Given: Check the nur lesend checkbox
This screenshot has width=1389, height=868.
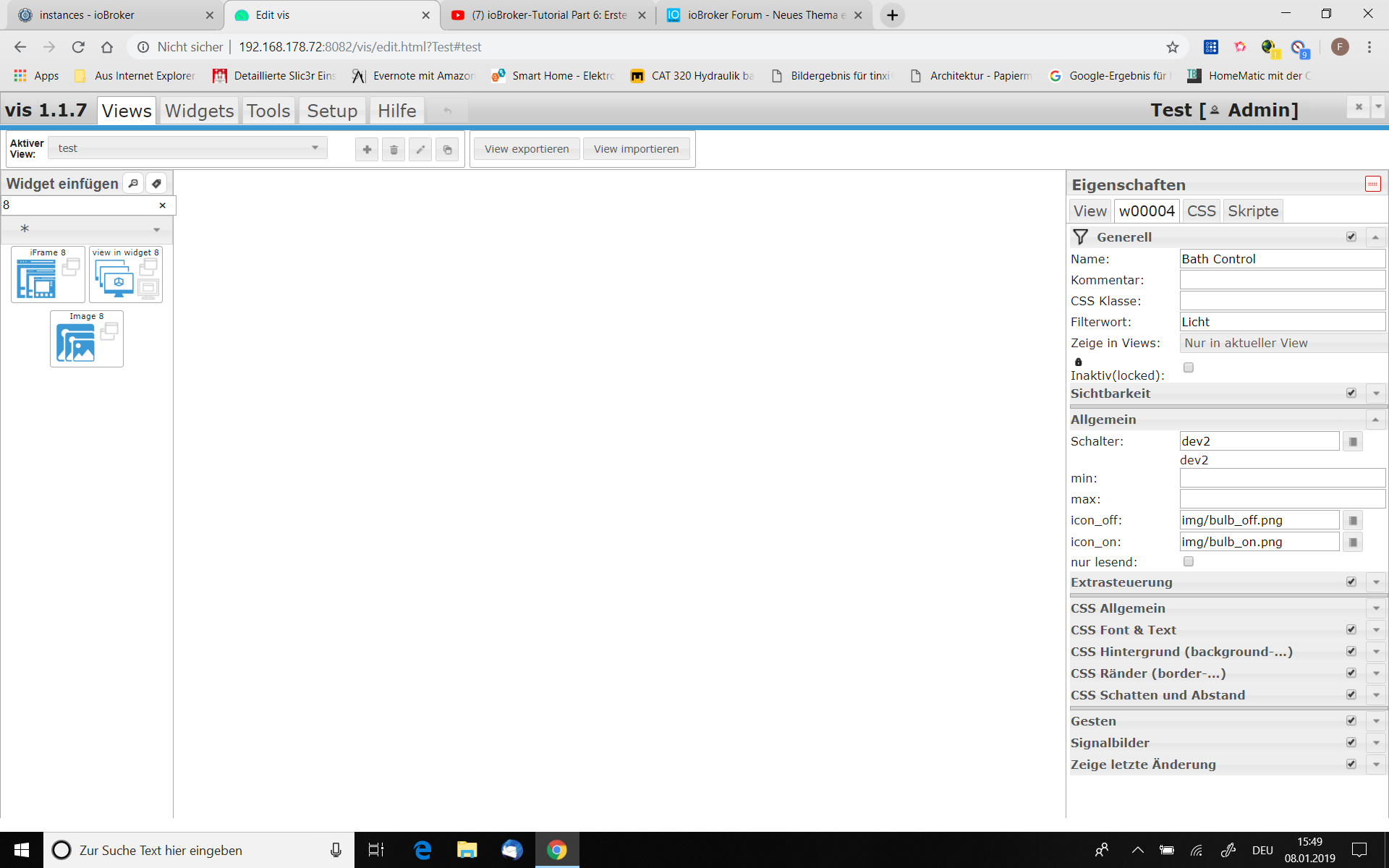Looking at the screenshot, I should 1188,562.
